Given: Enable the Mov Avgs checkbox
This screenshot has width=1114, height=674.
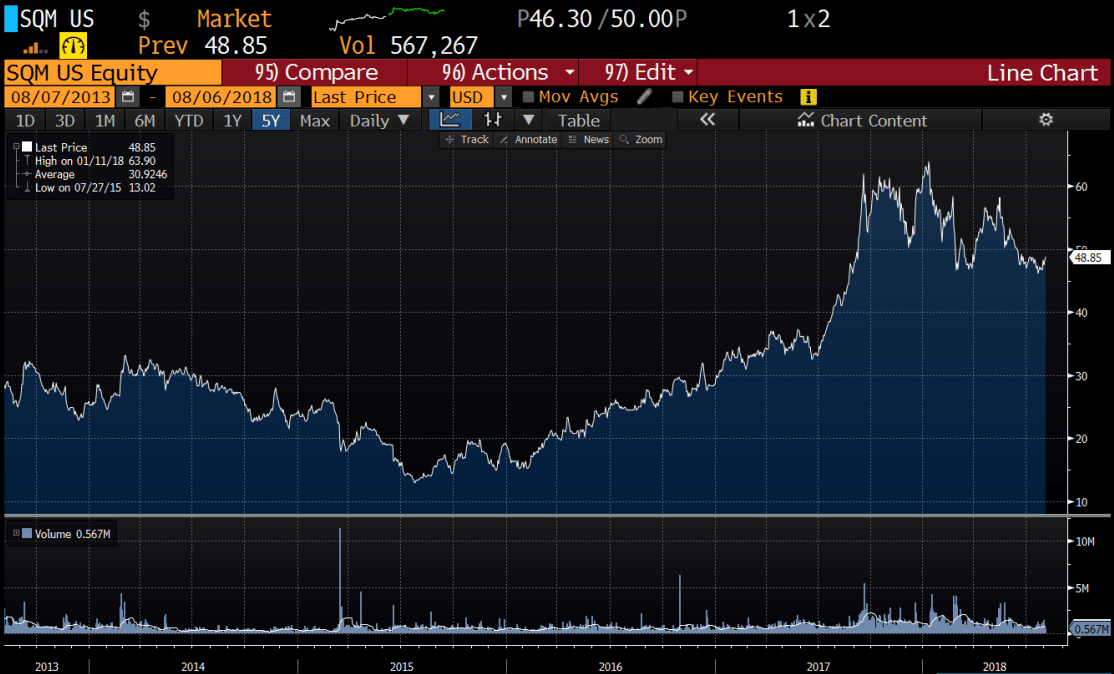Looking at the screenshot, I should 528,97.
